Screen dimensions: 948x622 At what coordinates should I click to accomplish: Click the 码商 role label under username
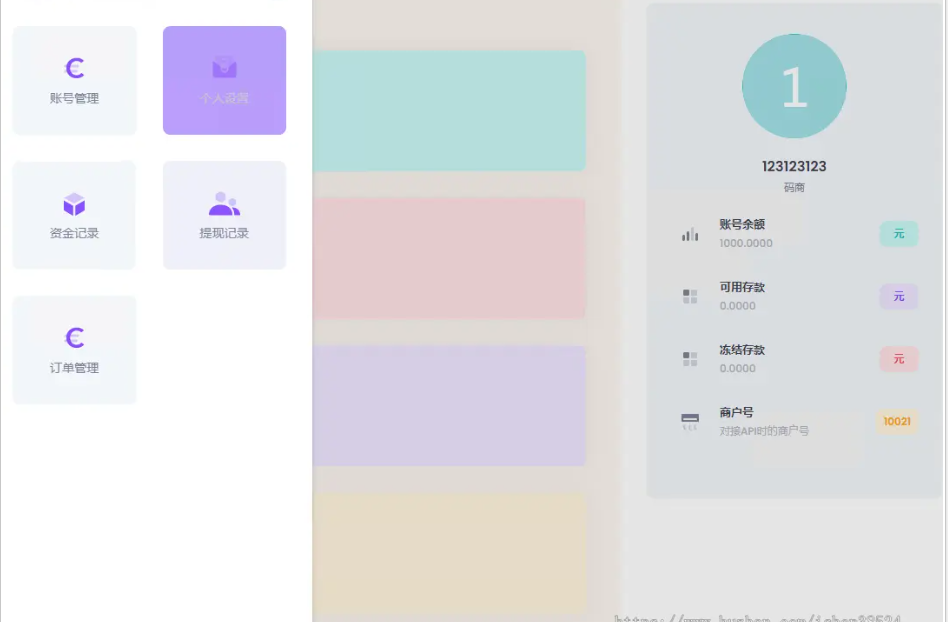pyautogui.click(x=794, y=187)
